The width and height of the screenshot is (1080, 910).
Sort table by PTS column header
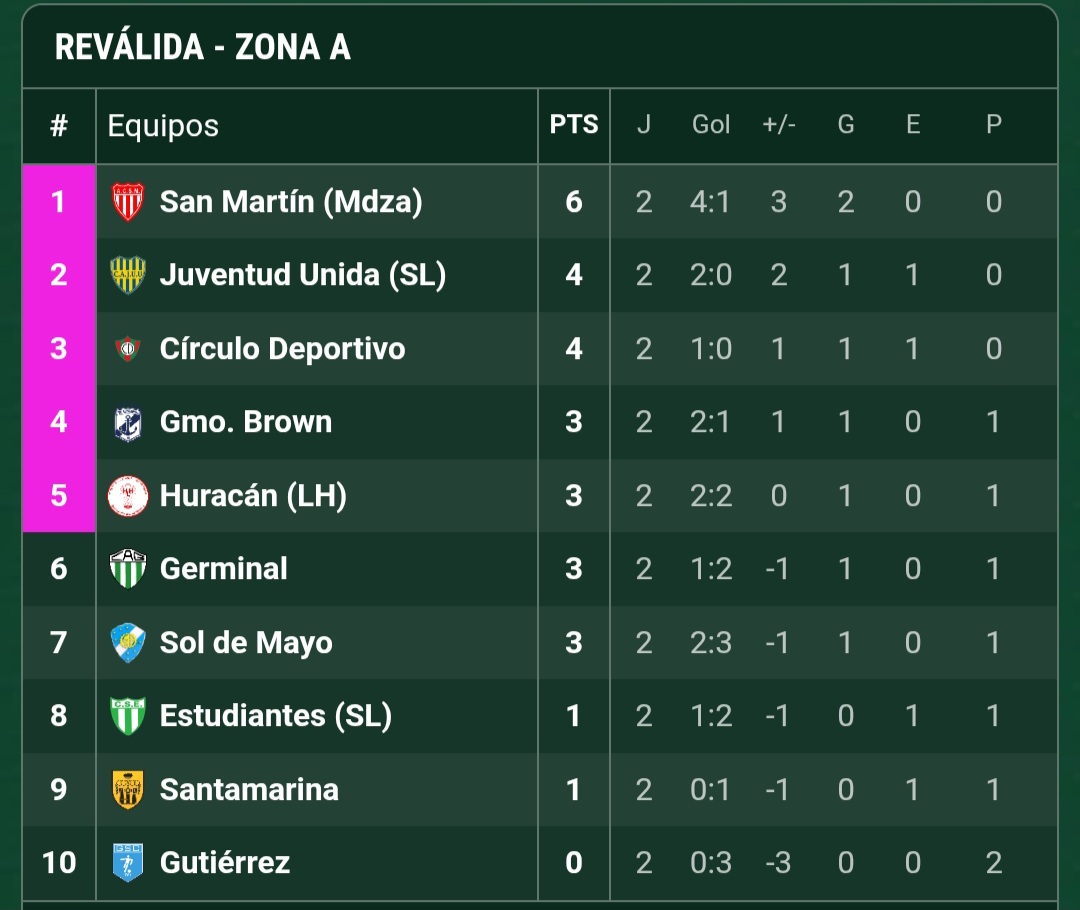(x=574, y=125)
